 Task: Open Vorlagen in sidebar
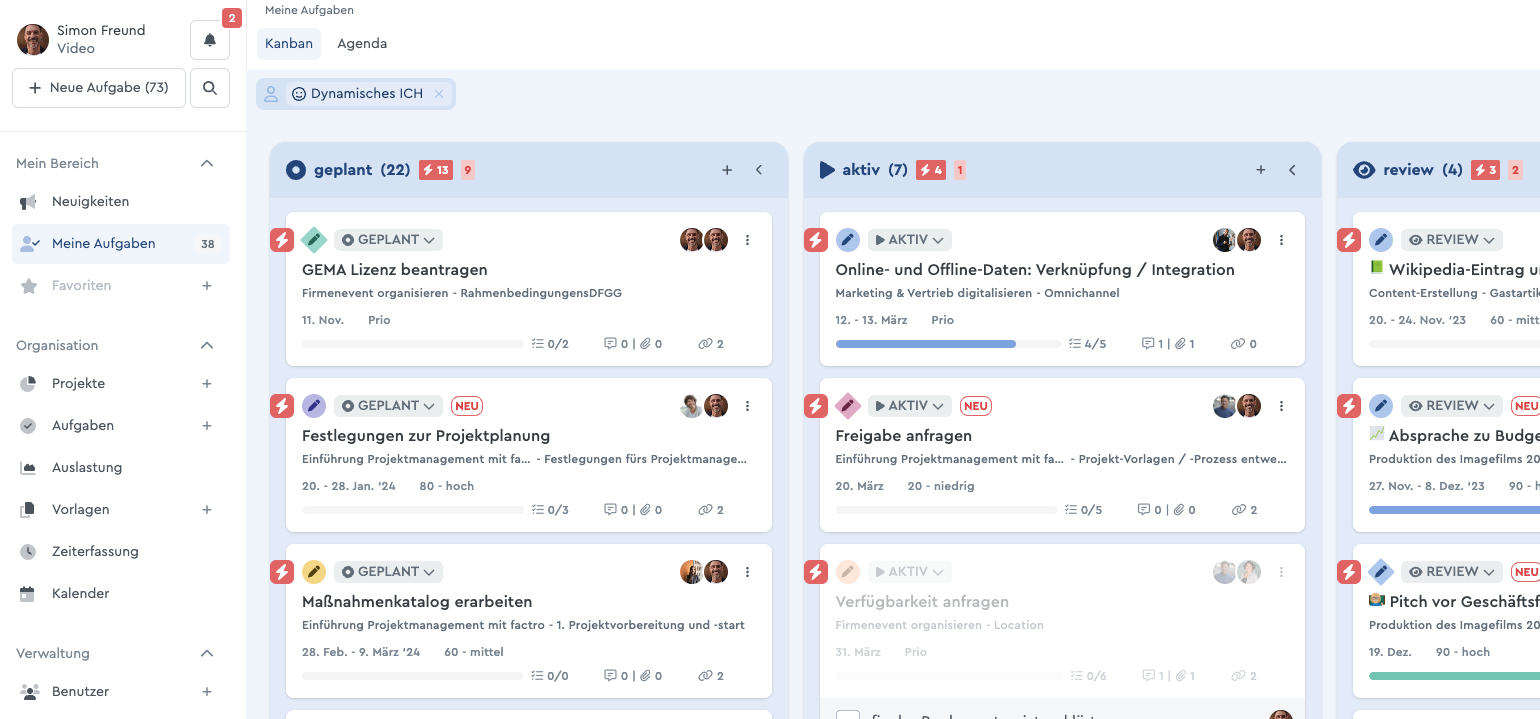tap(81, 510)
